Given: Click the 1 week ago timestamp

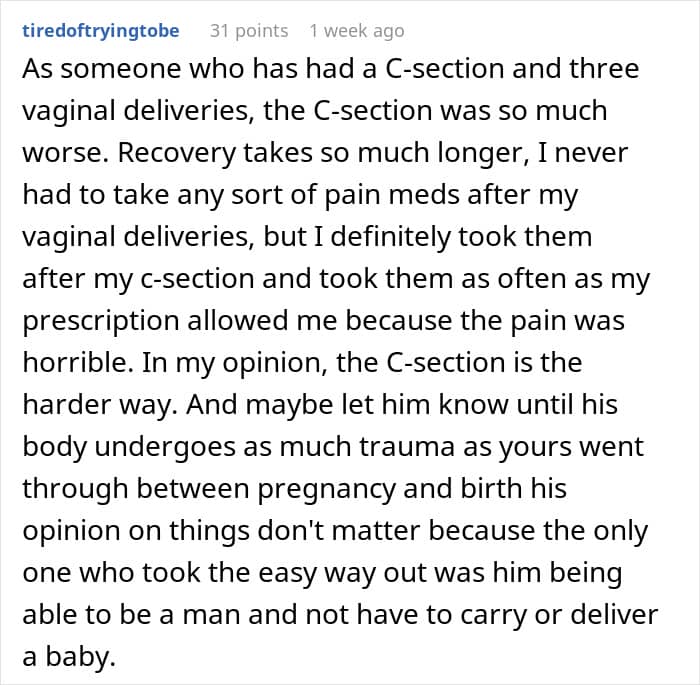Looking at the screenshot, I should (357, 31).
